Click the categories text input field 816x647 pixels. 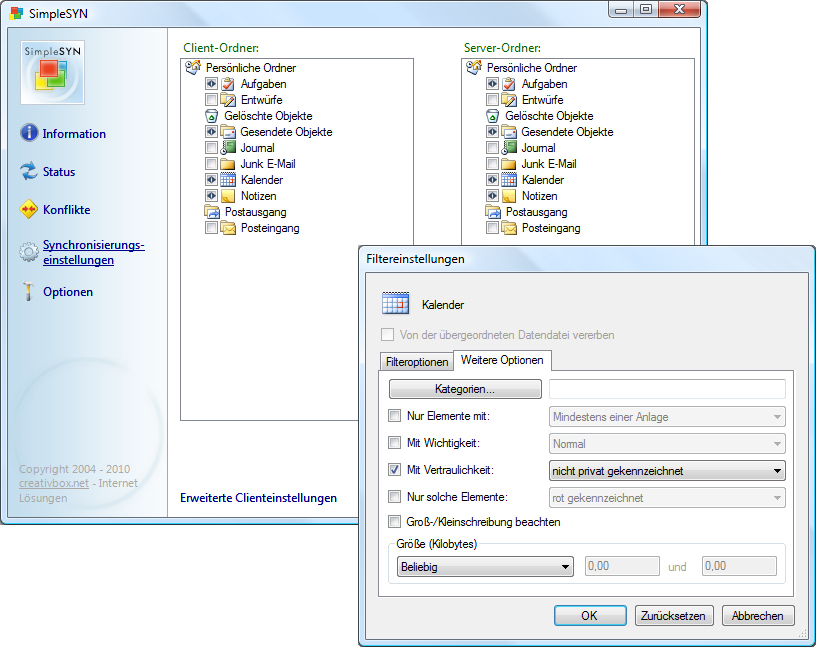click(x=667, y=389)
